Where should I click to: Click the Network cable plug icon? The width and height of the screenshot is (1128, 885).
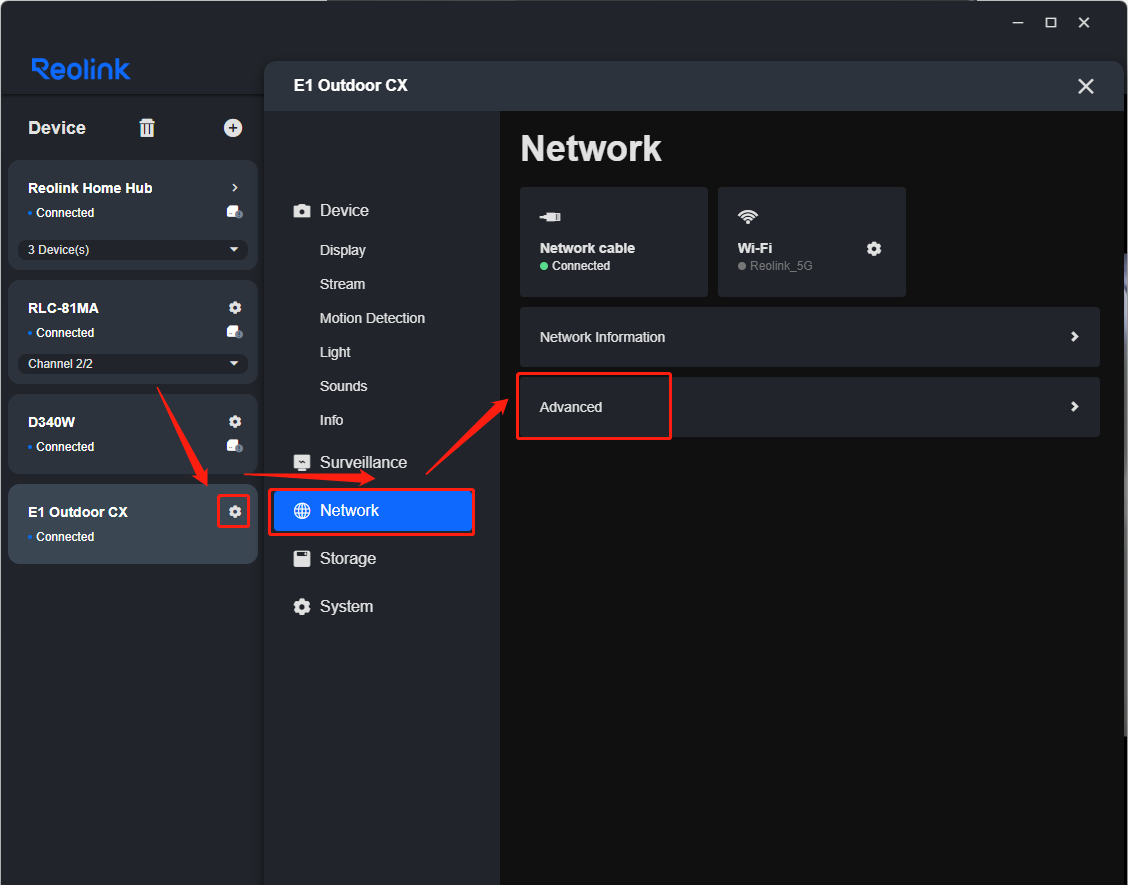pos(550,217)
